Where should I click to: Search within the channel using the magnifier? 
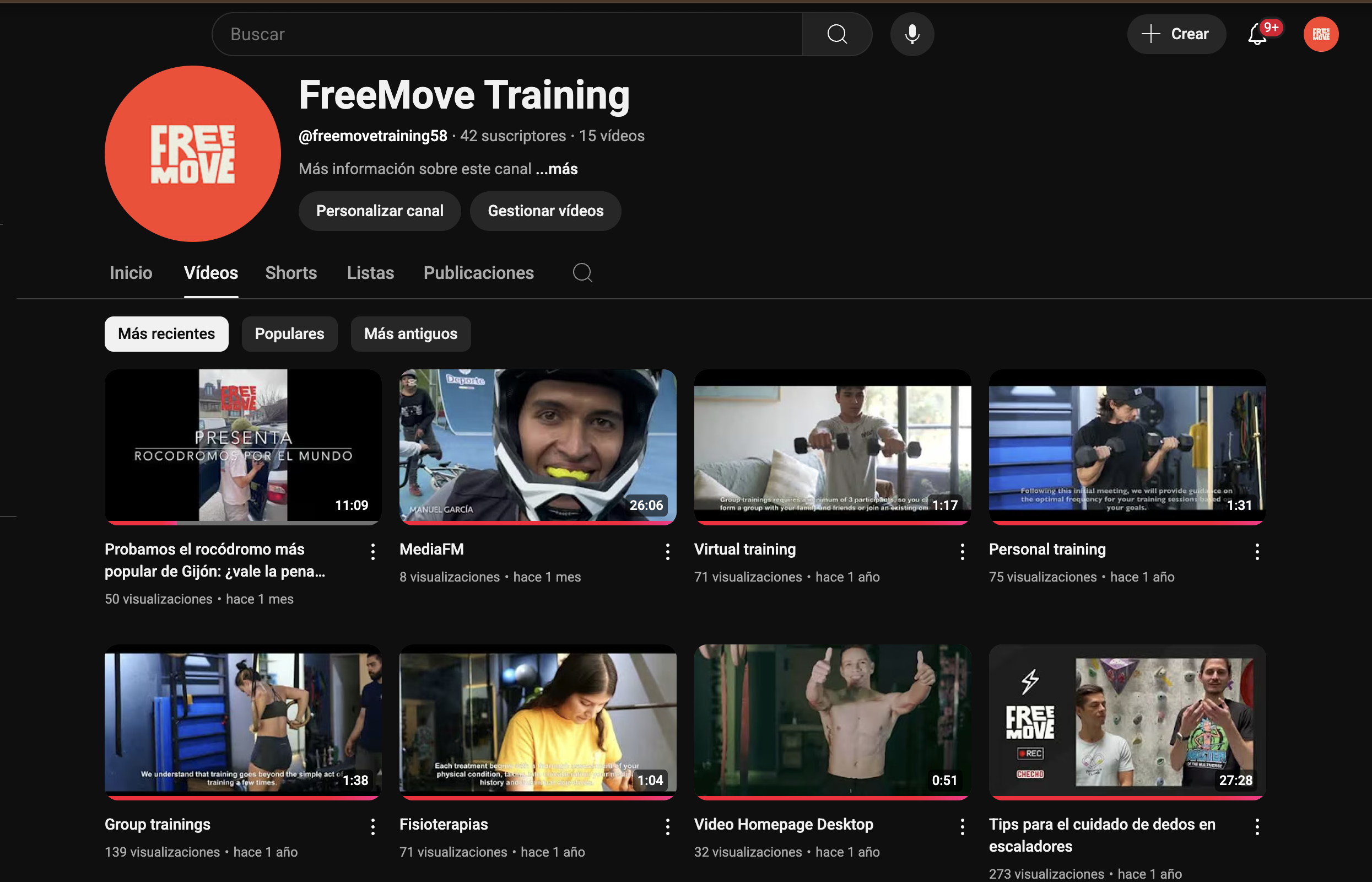(582, 273)
